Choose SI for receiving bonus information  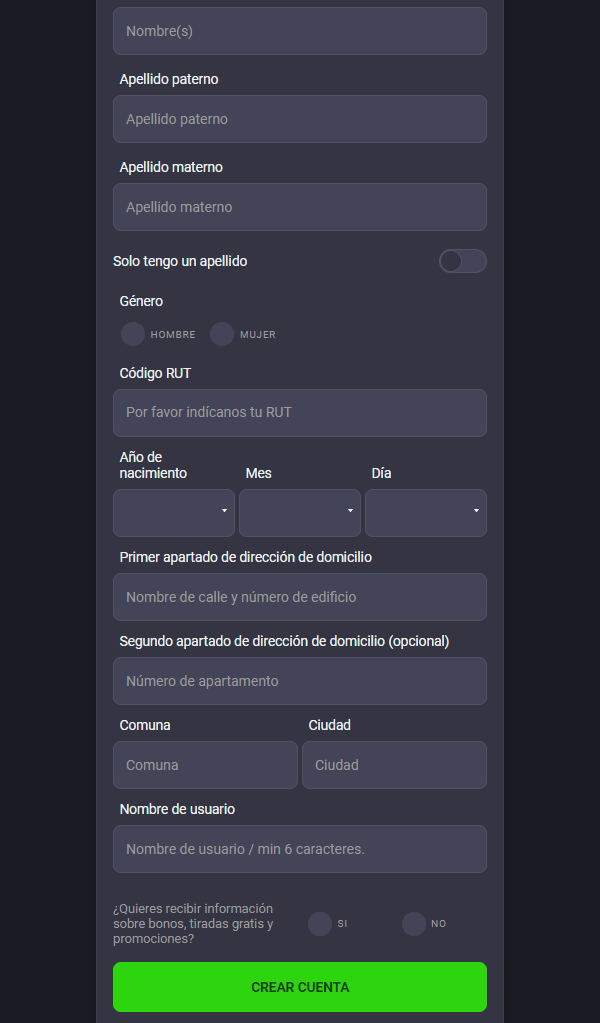[x=320, y=924]
